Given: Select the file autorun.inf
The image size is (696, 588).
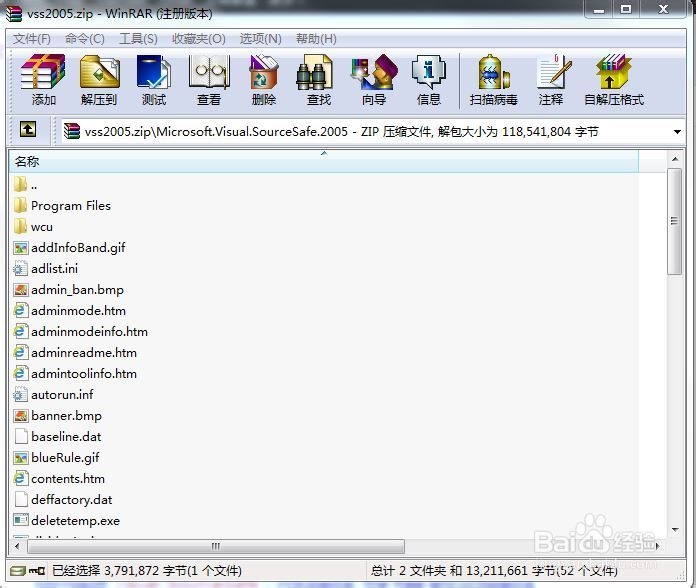Looking at the screenshot, I should tap(63, 395).
